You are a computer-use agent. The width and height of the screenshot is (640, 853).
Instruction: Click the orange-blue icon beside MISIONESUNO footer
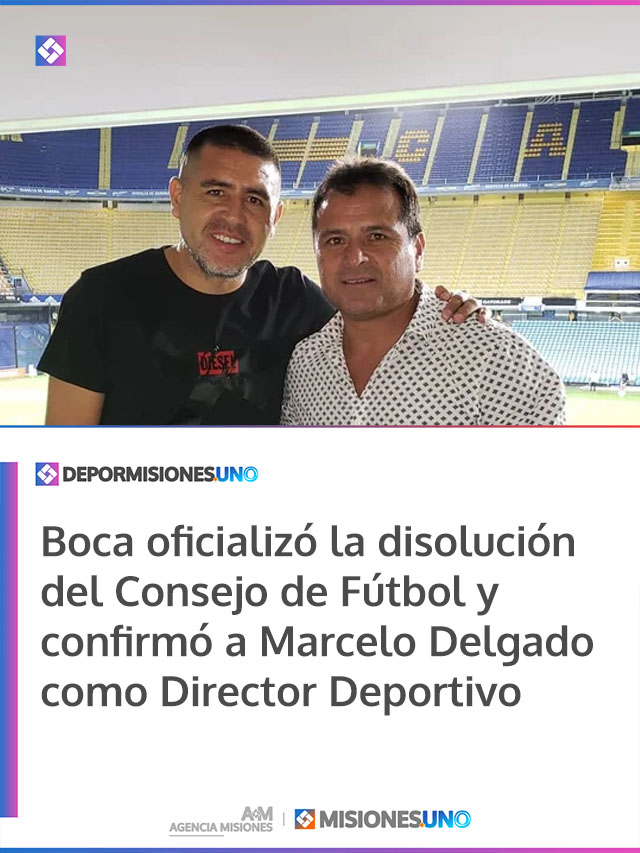[305, 819]
